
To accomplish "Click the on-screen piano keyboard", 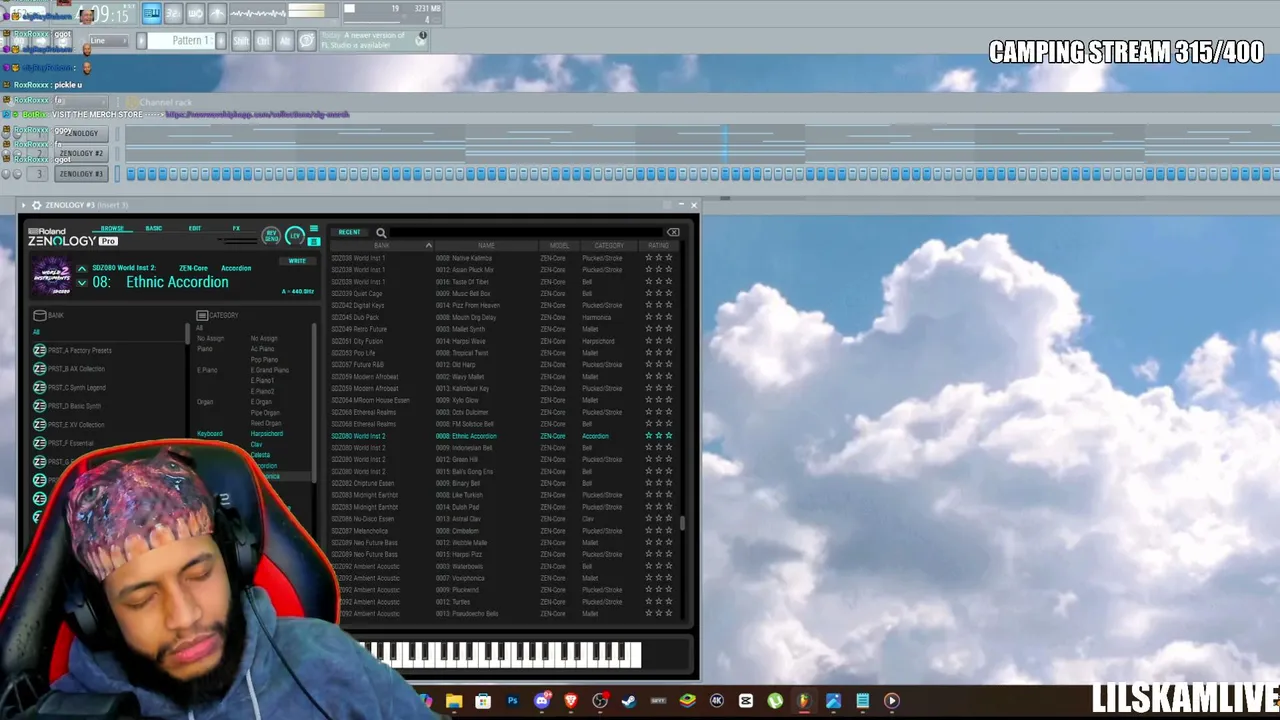I will click(x=500, y=655).
